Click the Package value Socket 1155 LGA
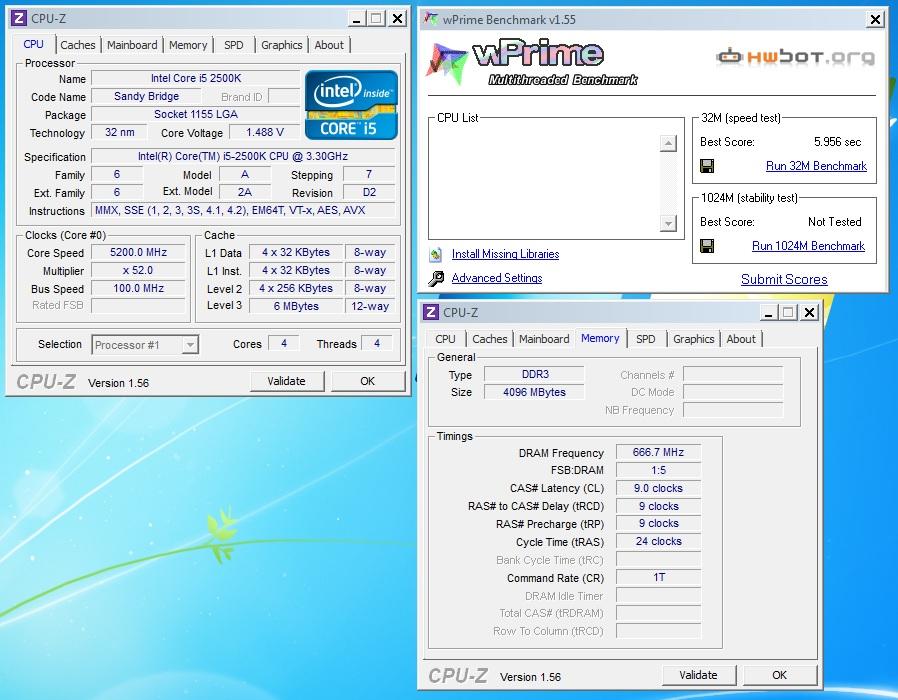 [196, 114]
